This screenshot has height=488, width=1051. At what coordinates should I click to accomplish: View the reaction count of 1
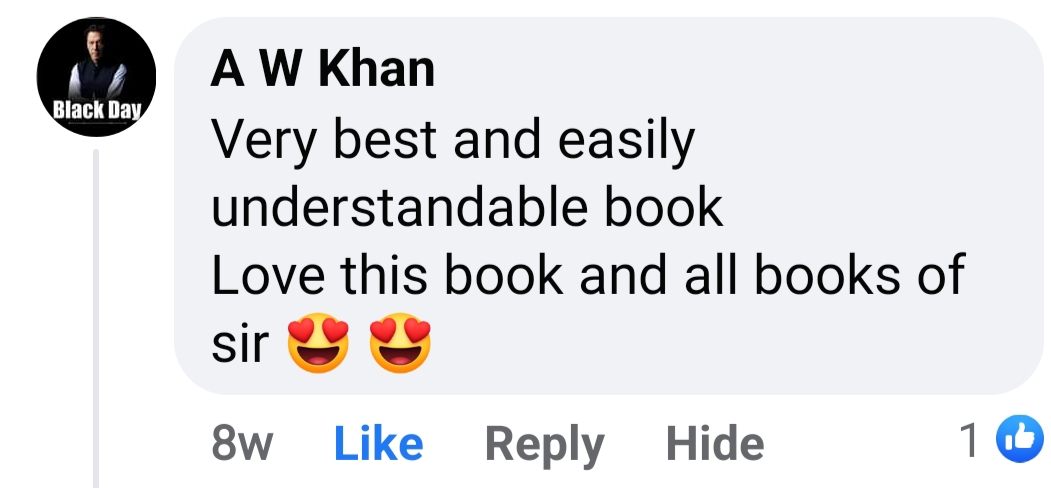tap(970, 440)
